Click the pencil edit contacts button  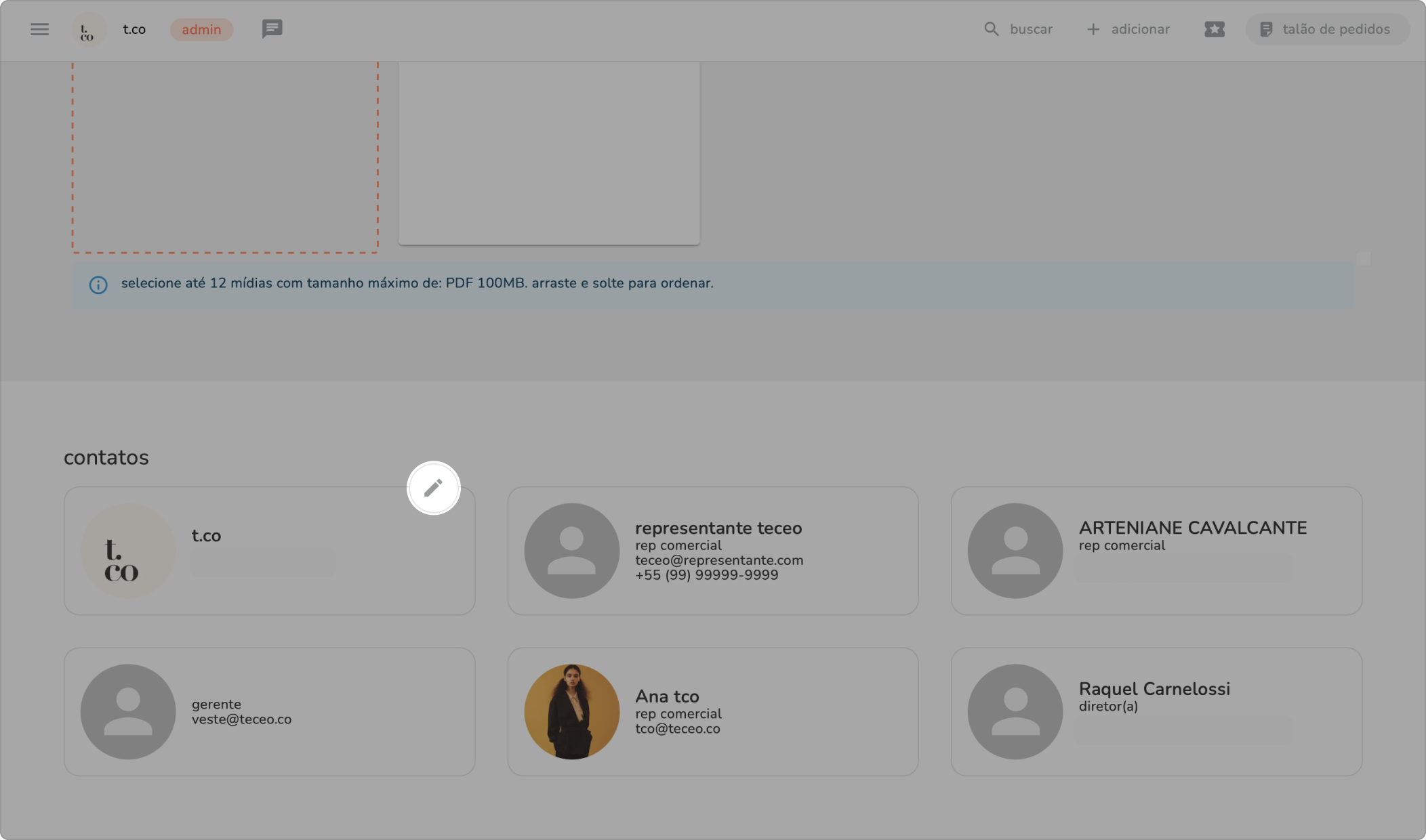click(433, 488)
